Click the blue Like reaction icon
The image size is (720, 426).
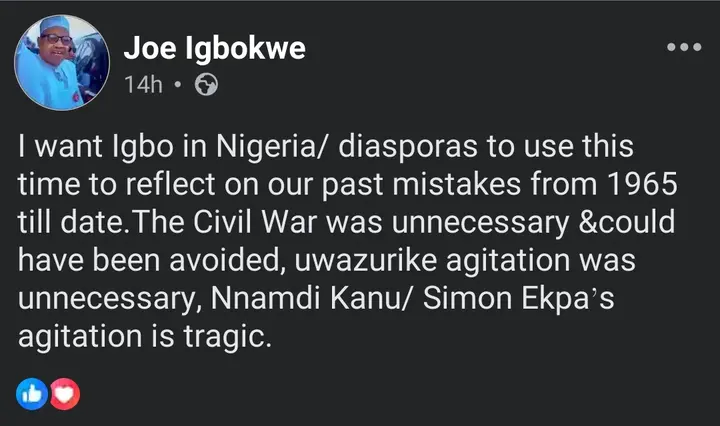coord(31,395)
